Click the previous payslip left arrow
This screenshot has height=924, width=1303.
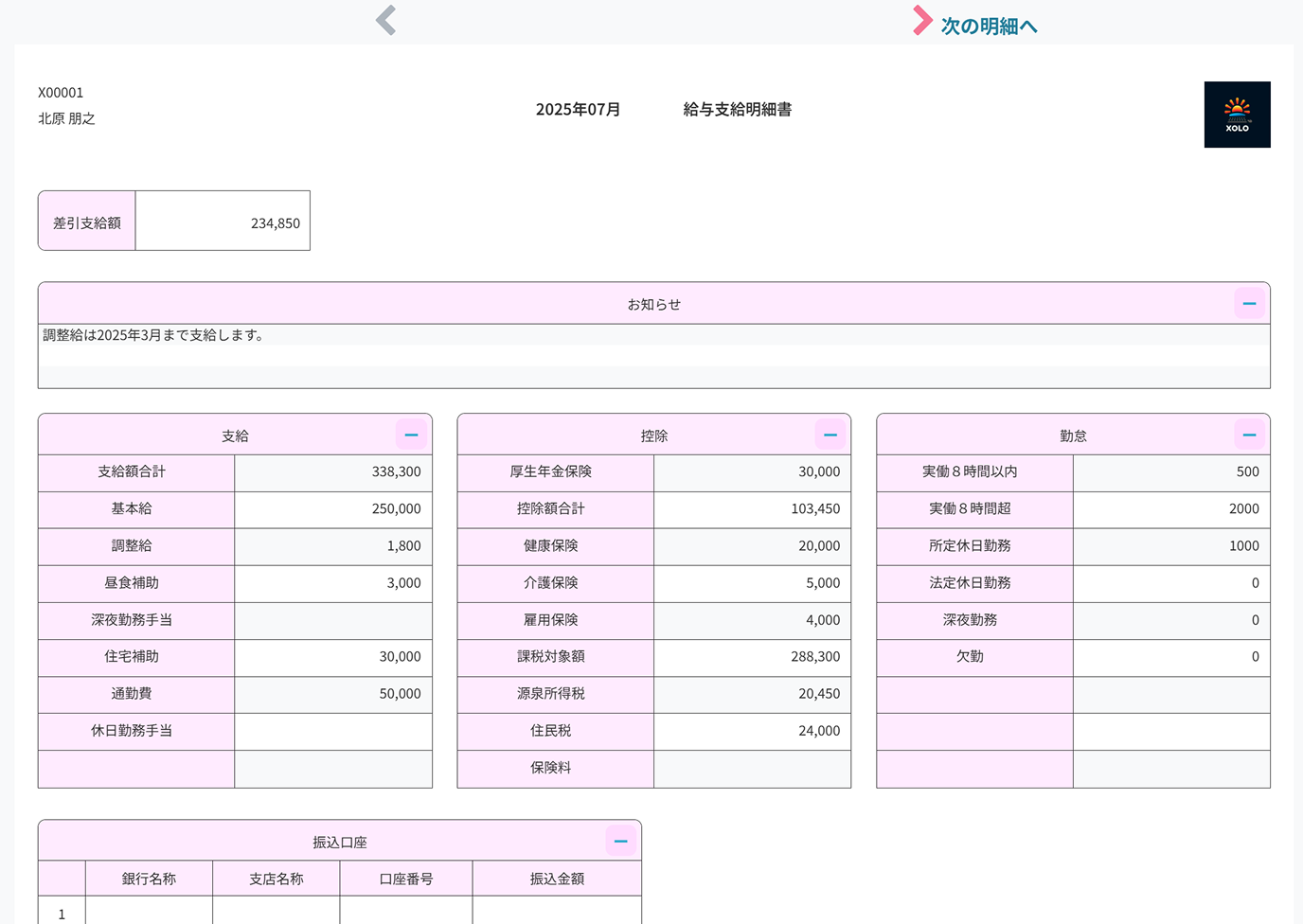pyautogui.click(x=385, y=20)
